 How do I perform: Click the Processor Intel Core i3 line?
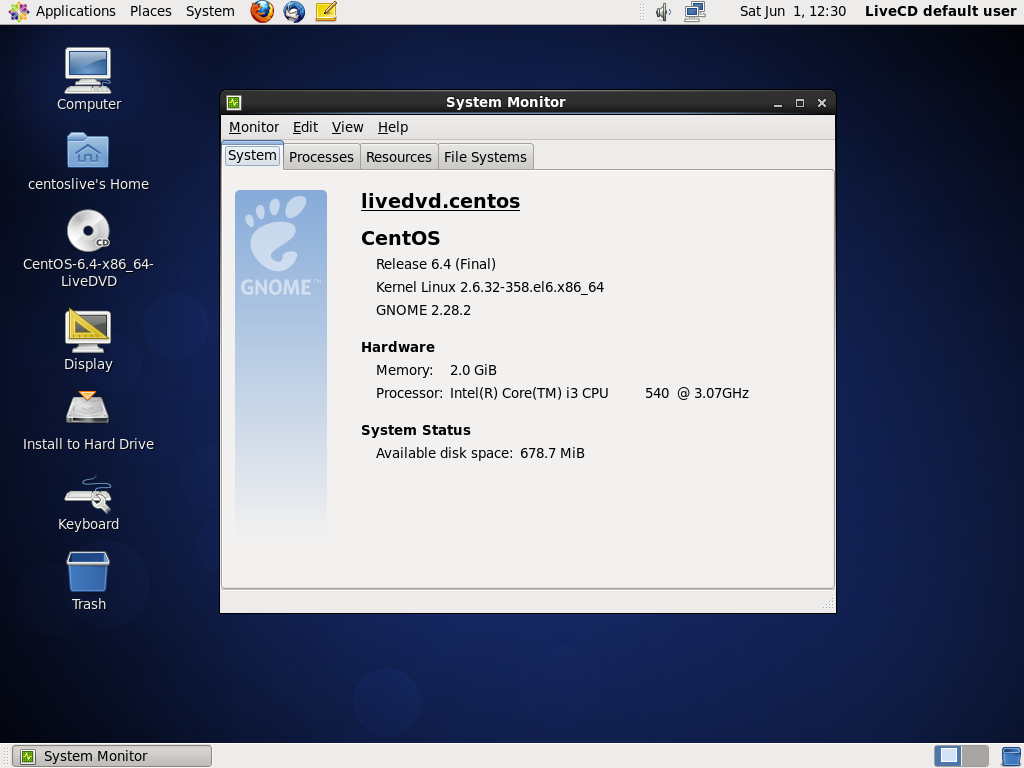click(562, 393)
